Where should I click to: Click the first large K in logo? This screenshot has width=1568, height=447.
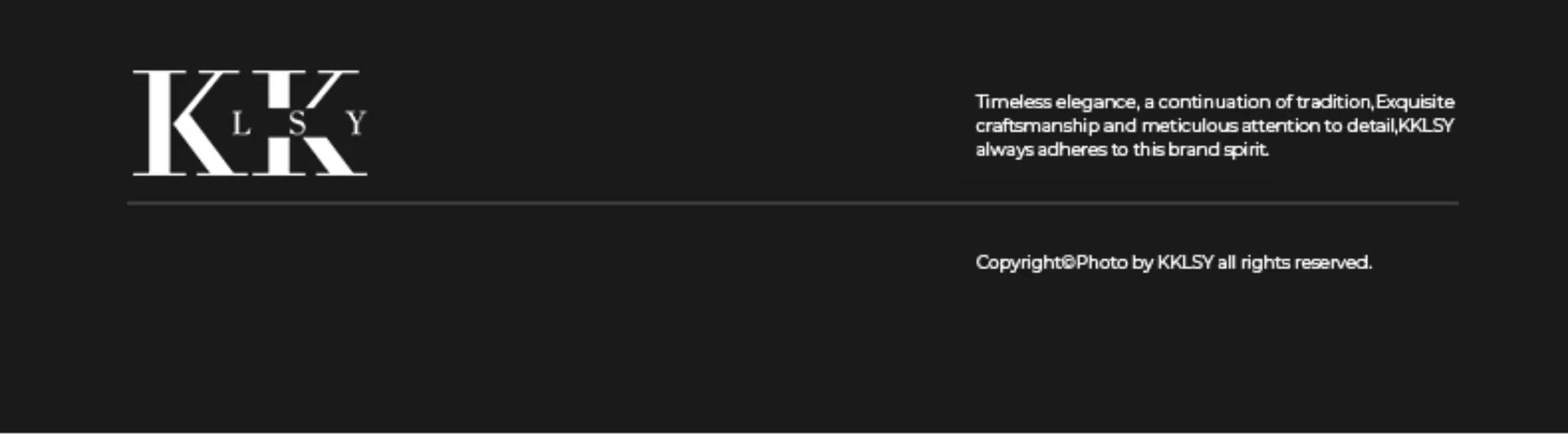pyautogui.click(x=184, y=122)
